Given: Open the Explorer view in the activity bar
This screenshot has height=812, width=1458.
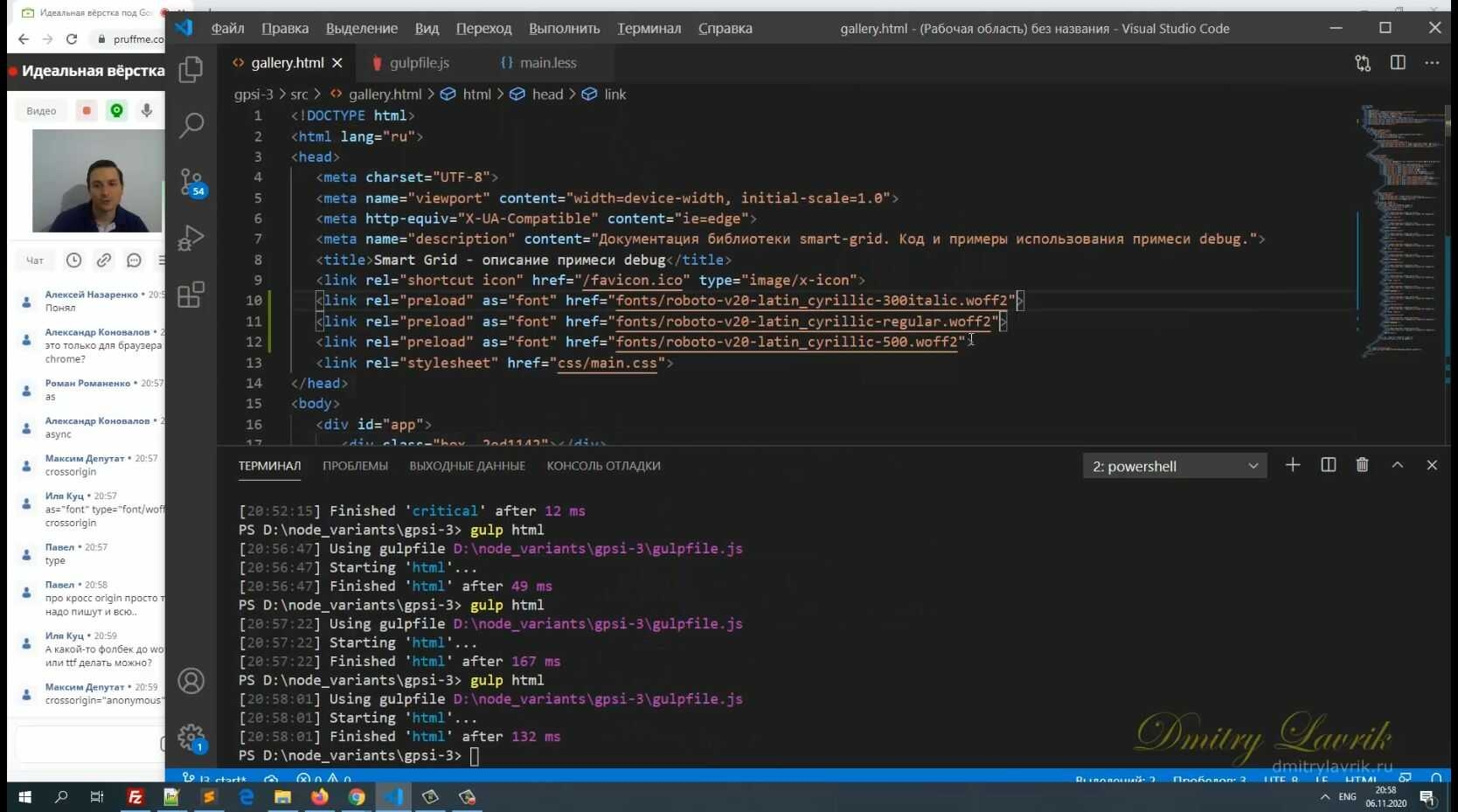Looking at the screenshot, I should click(191, 69).
